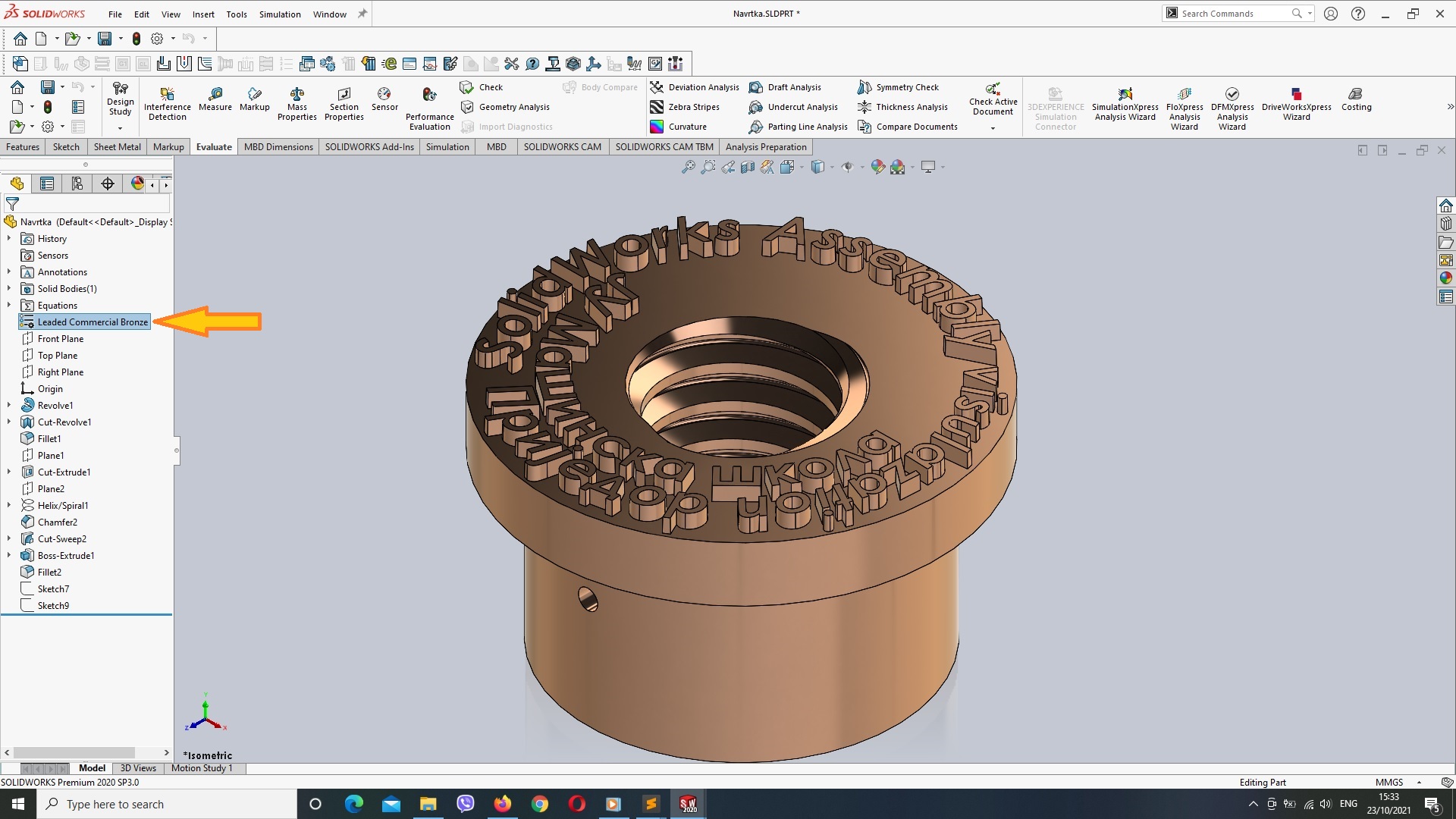The width and height of the screenshot is (1456, 819).
Task: Open SimulationXpress Analysis Wizard
Action: [1125, 104]
